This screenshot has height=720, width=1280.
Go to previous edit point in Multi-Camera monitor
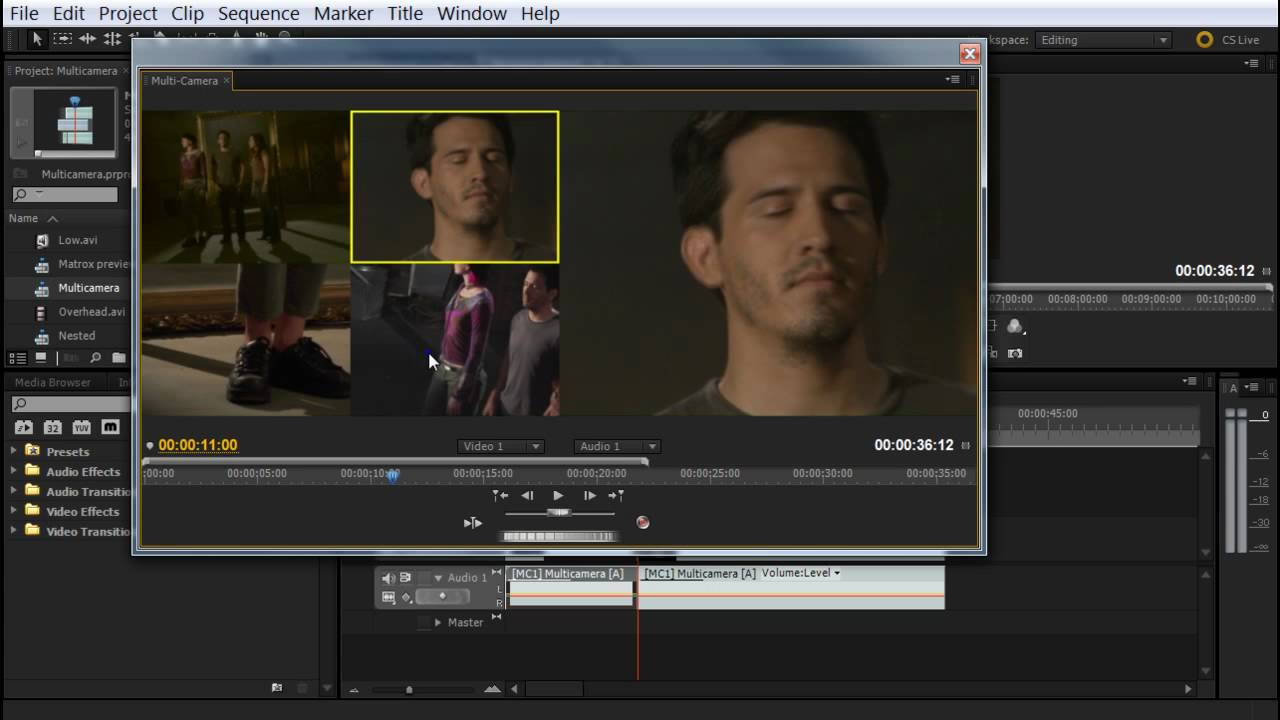[x=500, y=495]
